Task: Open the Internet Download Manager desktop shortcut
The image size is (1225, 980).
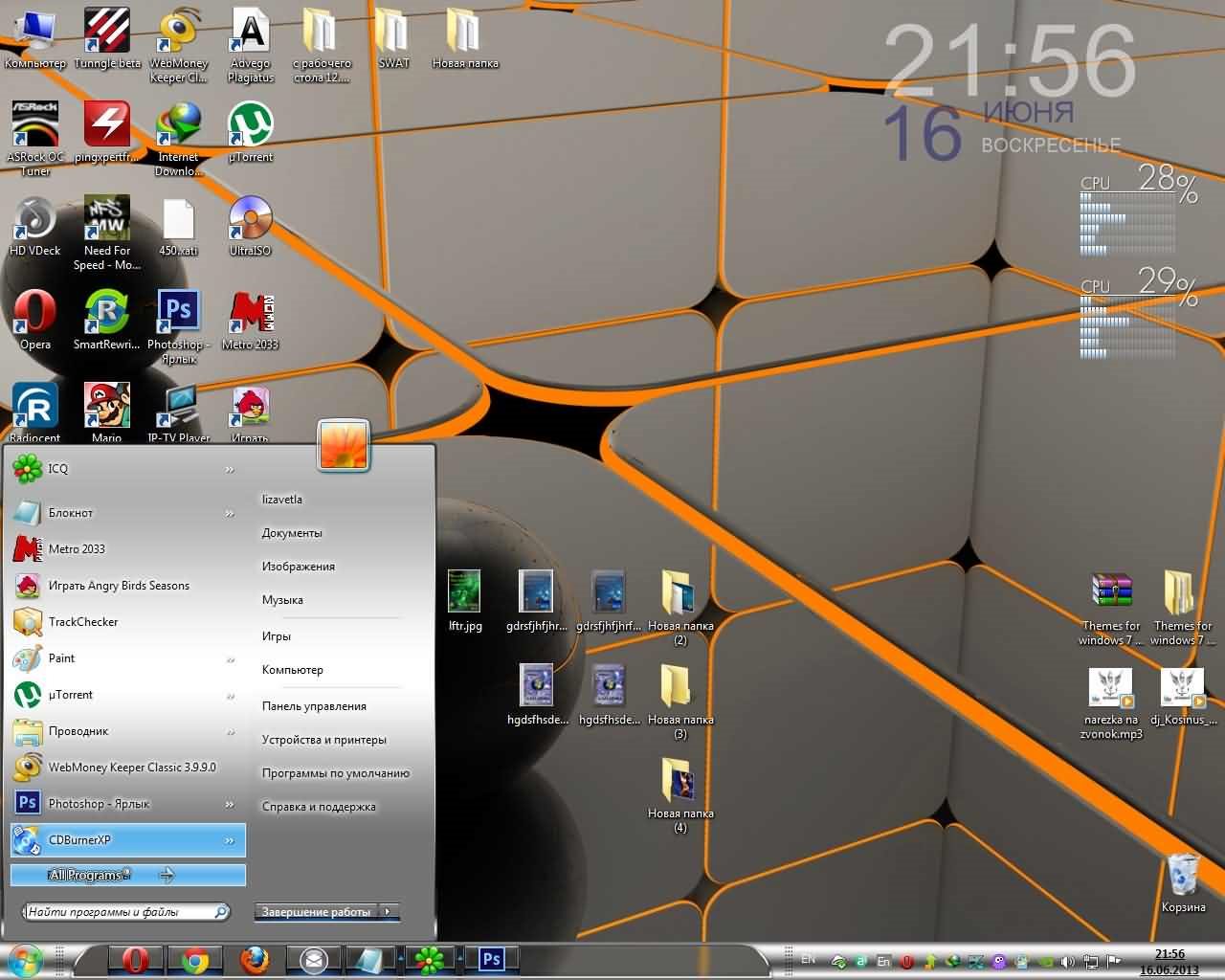Action: [x=179, y=130]
